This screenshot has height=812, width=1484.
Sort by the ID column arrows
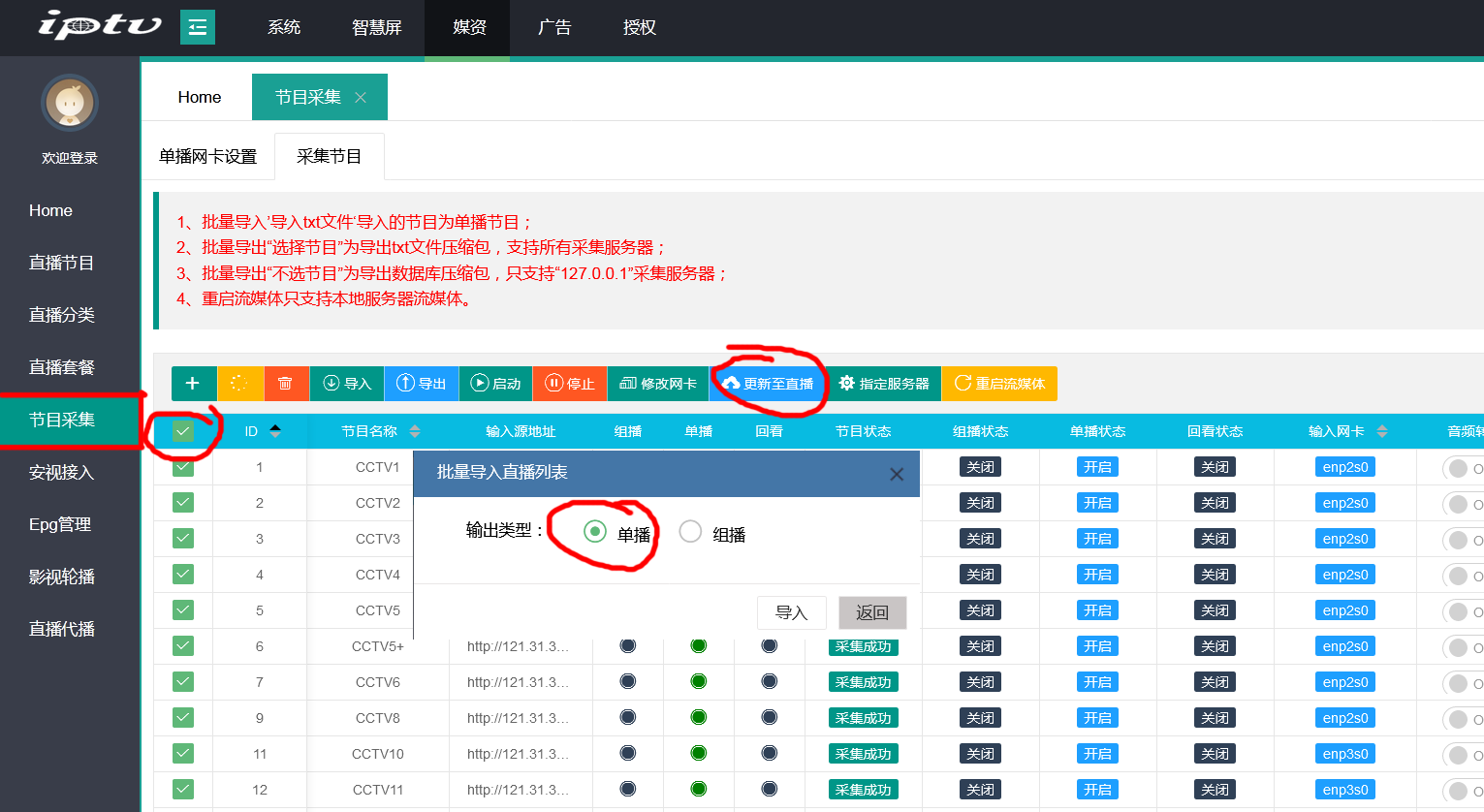click(275, 431)
